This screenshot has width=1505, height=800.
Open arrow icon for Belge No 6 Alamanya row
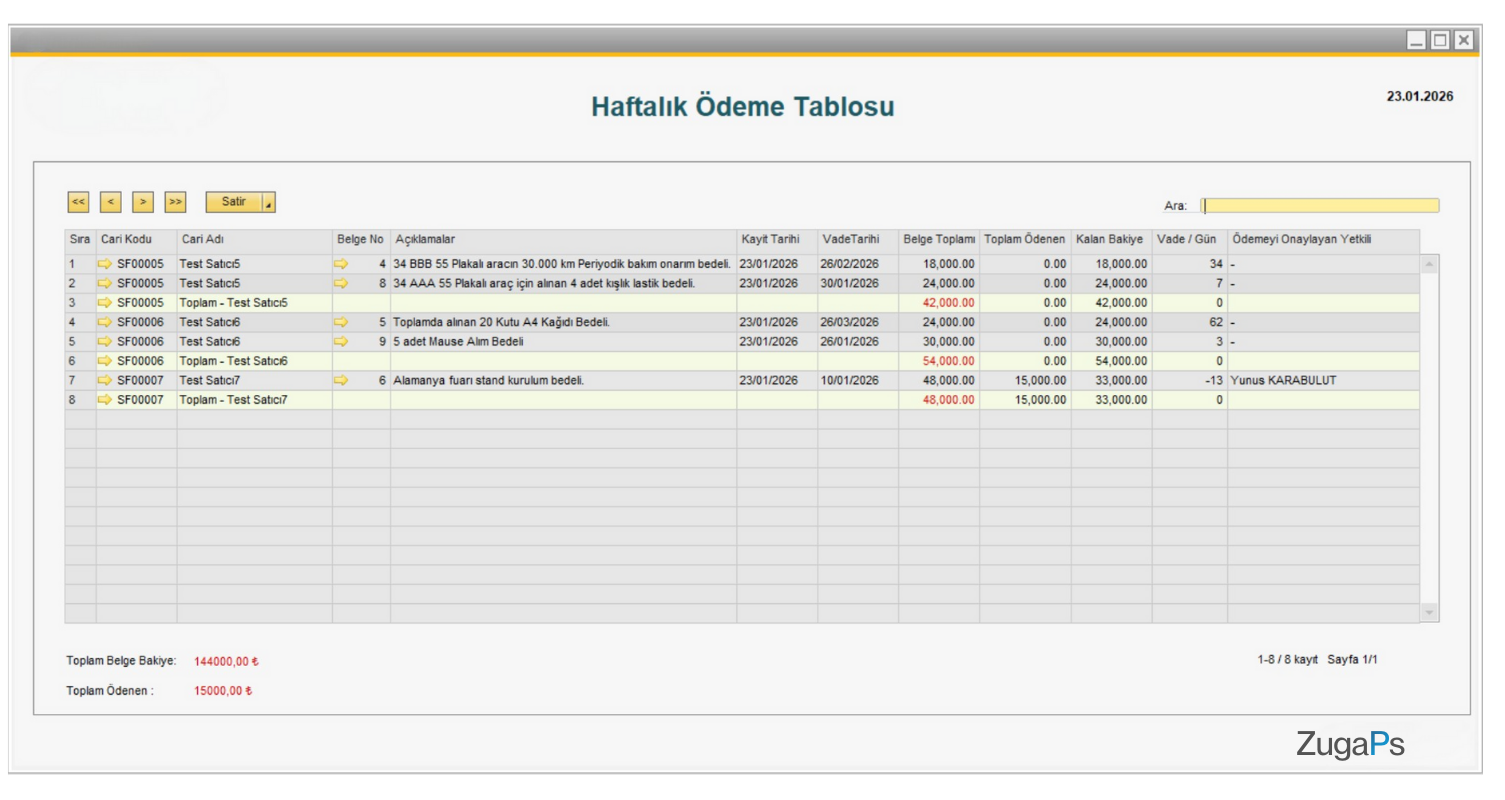pyautogui.click(x=342, y=380)
